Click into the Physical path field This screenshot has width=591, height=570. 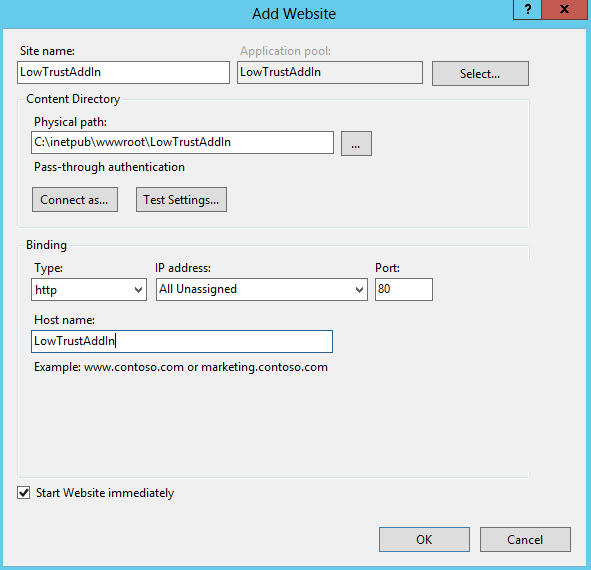click(182, 142)
